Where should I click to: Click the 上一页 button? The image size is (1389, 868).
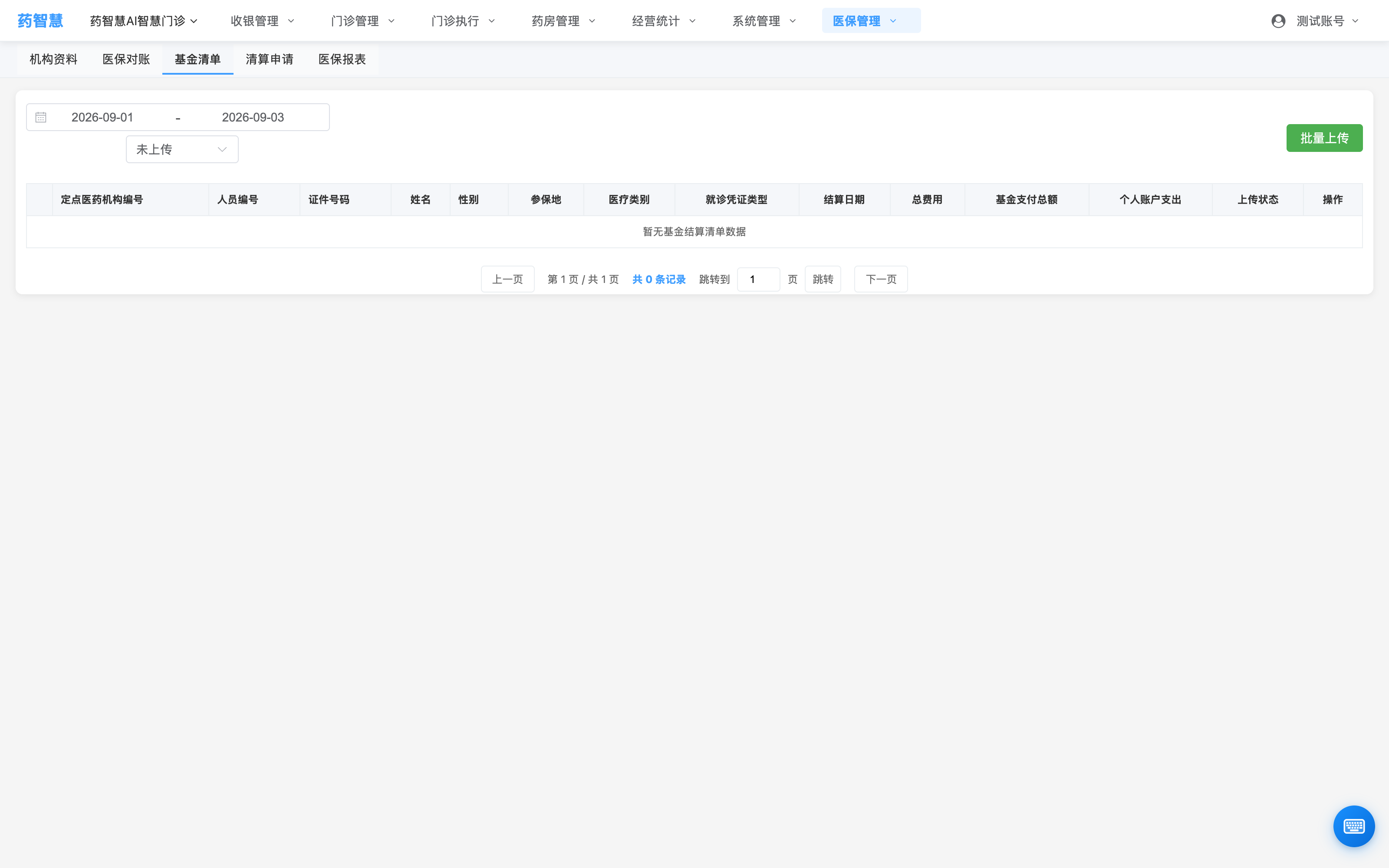coord(507,279)
